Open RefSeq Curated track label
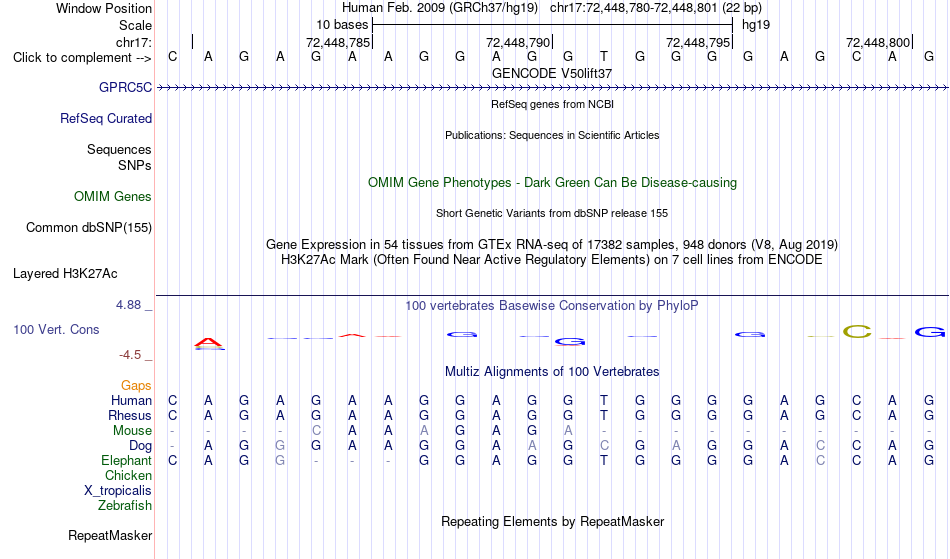This screenshot has width=950, height=559. coord(106,119)
